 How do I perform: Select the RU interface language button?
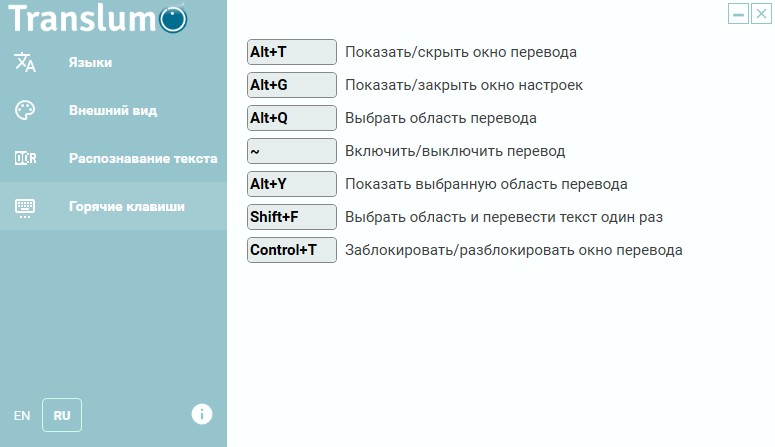(62, 415)
